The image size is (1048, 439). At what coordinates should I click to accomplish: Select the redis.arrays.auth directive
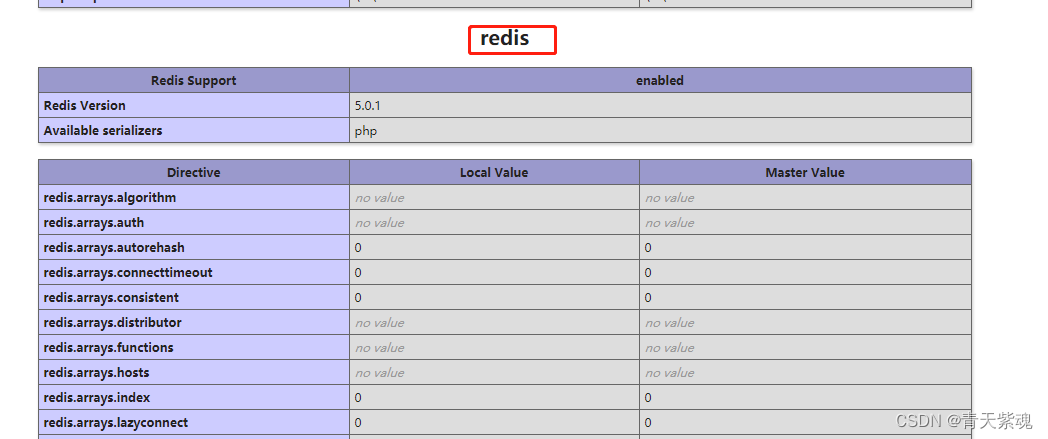pos(94,223)
